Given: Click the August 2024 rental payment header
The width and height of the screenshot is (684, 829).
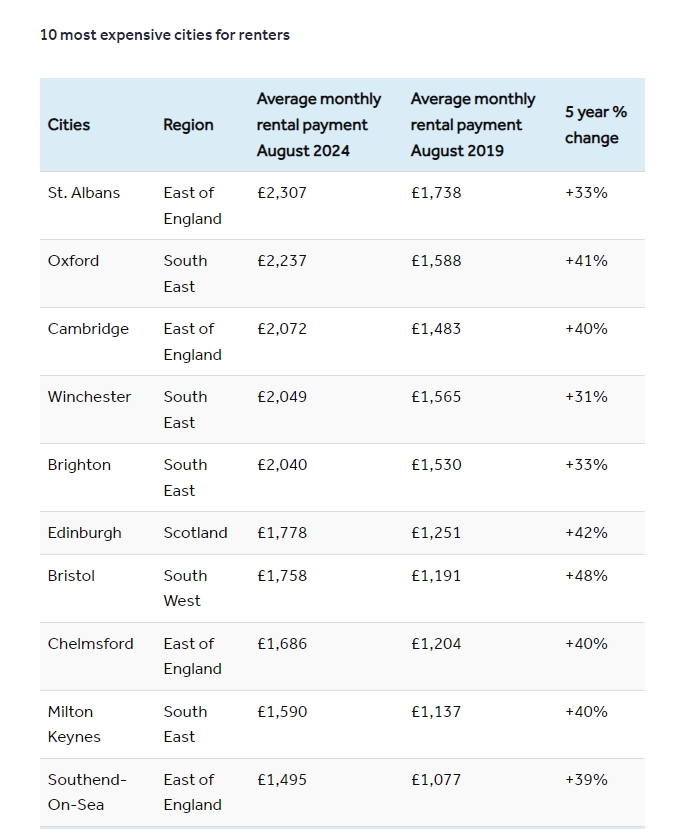Looking at the screenshot, I should pos(318,125).
